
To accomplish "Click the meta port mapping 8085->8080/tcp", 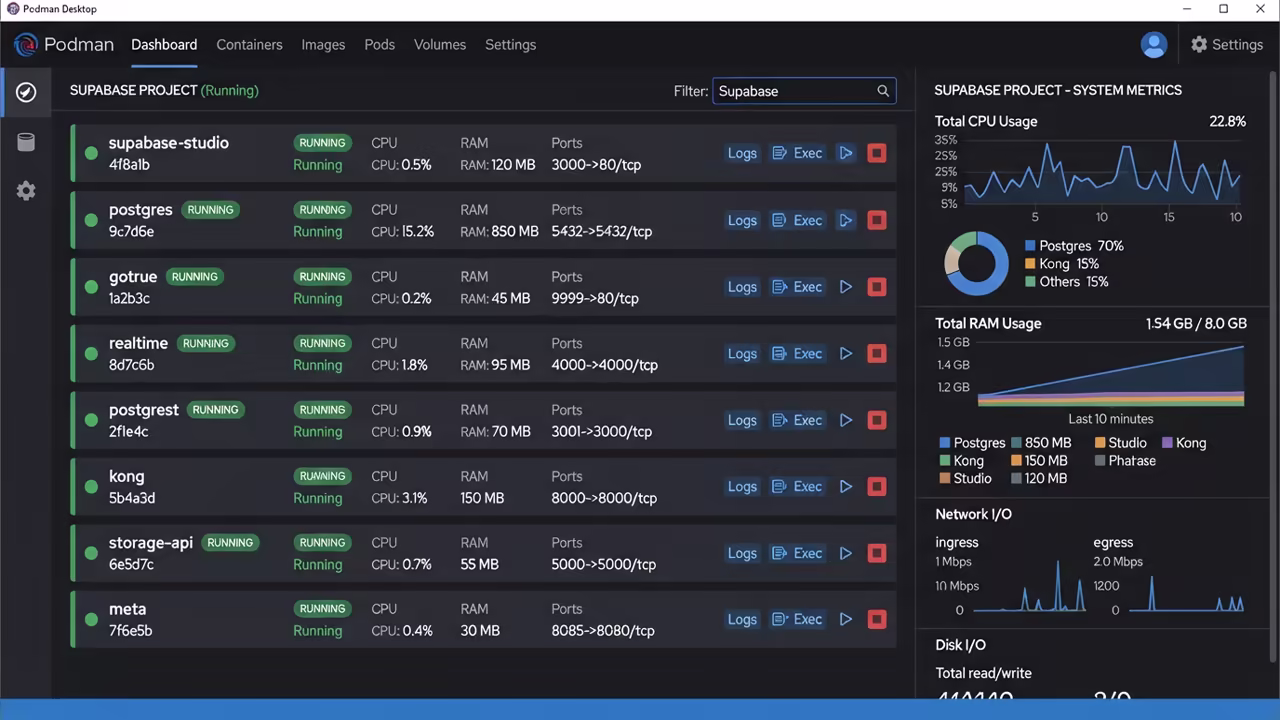I will tap(603, 631).
